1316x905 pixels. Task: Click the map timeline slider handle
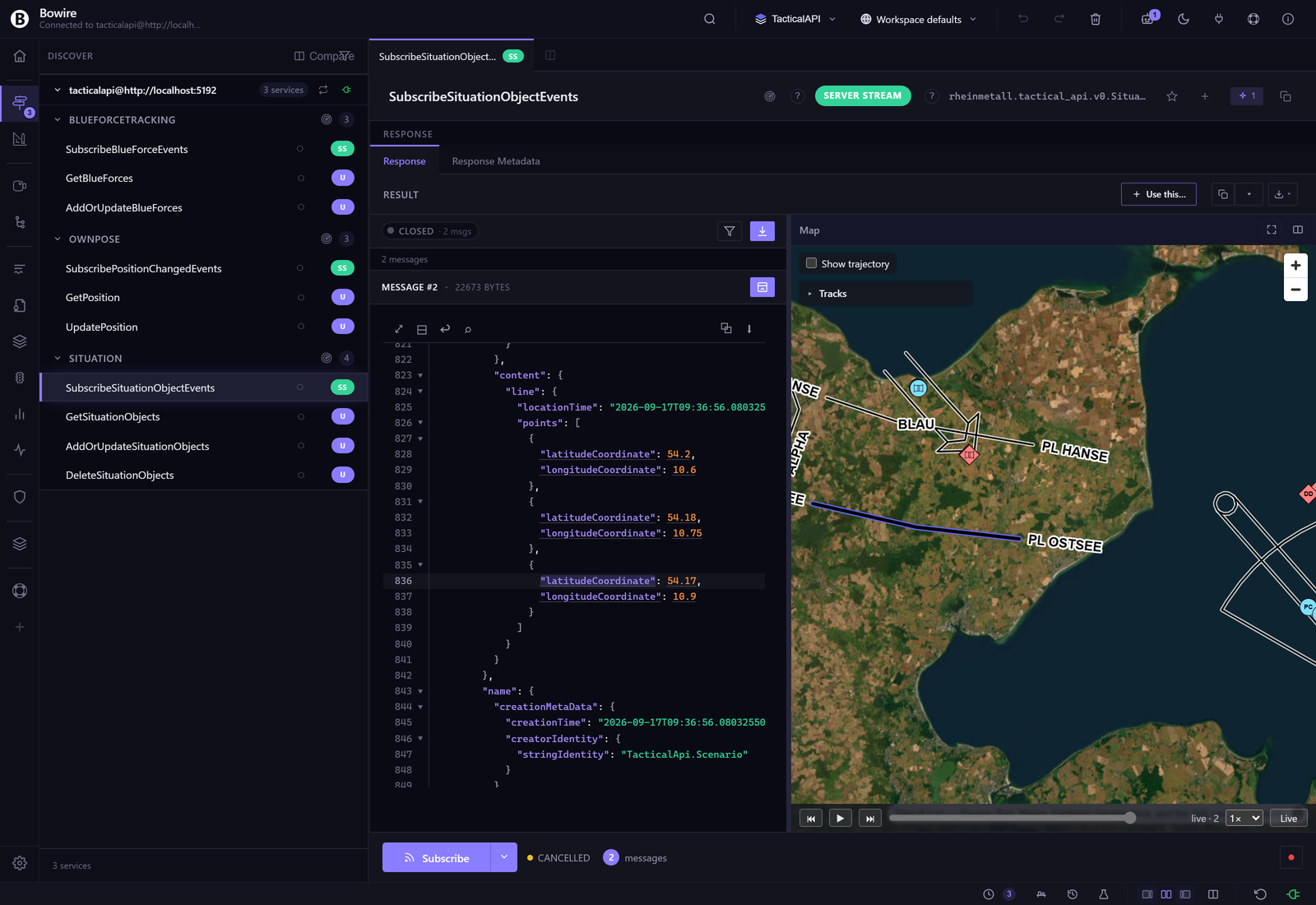pyautogui.click(x=1130, y=818)
